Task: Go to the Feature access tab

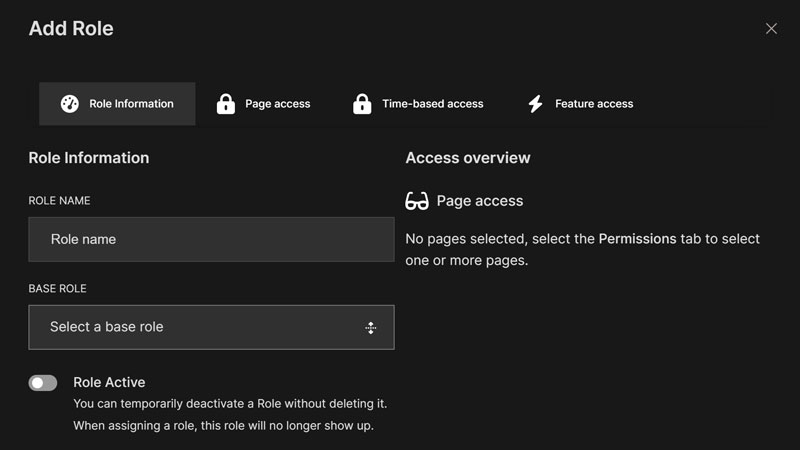Action: pyautogui.click(x=594, y=104)
